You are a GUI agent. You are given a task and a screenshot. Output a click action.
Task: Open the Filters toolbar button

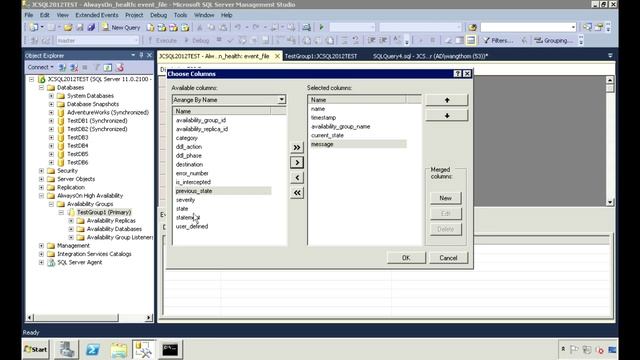click(x=498, y=40)
